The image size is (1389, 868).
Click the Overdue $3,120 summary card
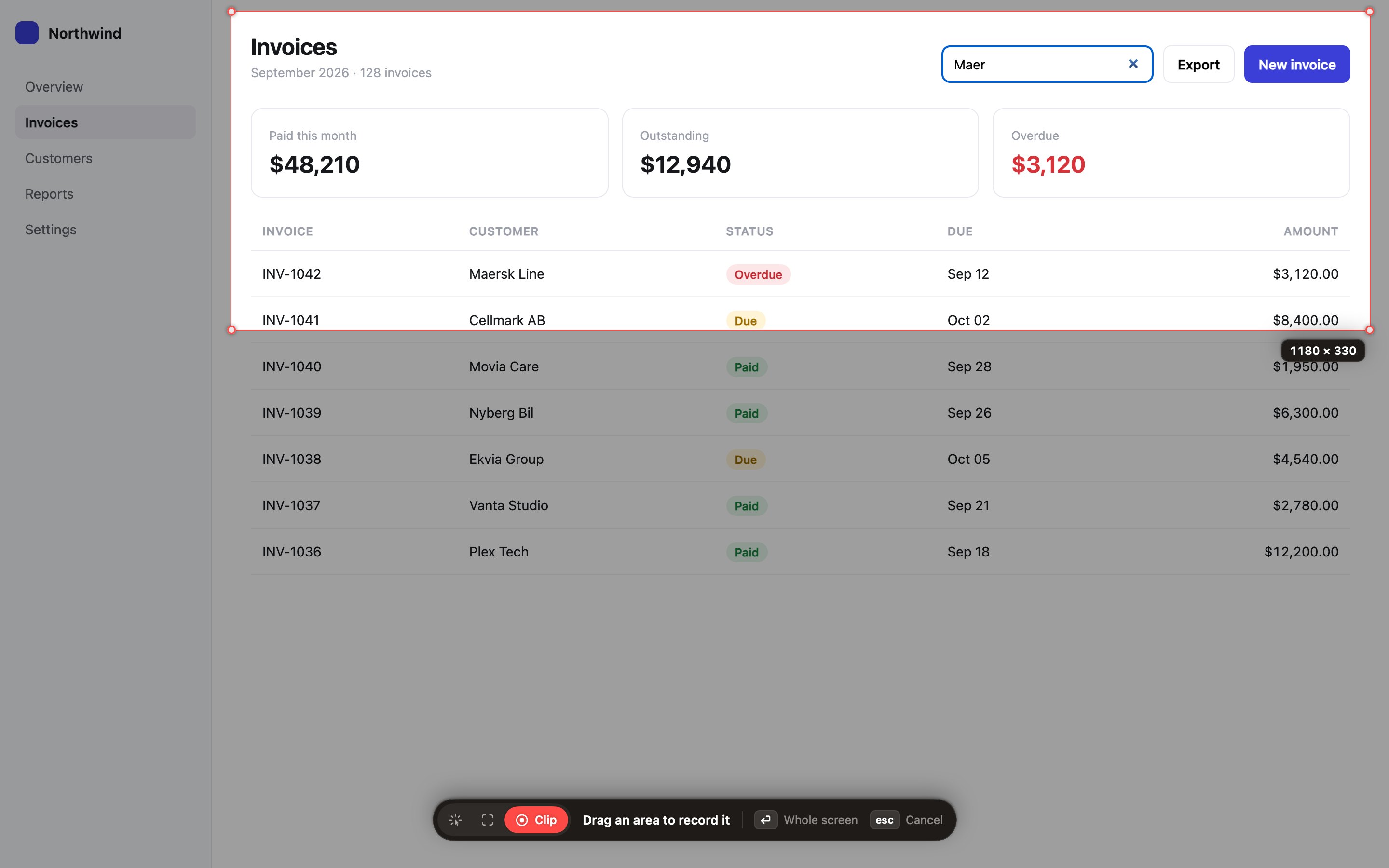(x=1171, y=153)
